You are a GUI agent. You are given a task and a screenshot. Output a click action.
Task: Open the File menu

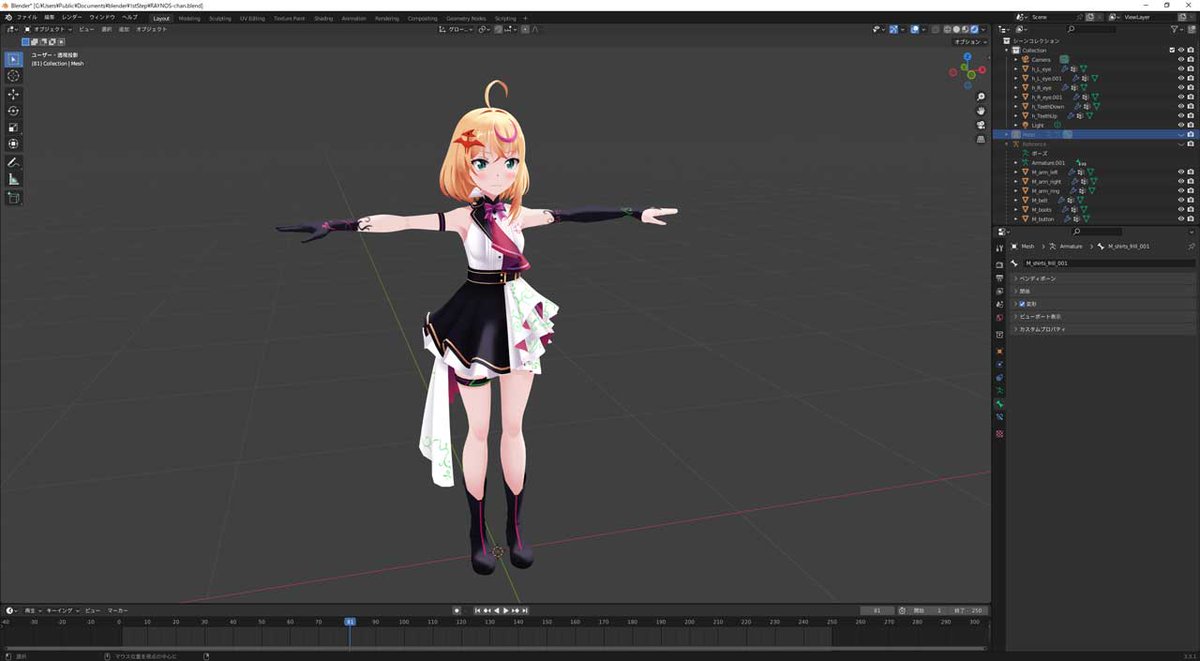point(26,18)
